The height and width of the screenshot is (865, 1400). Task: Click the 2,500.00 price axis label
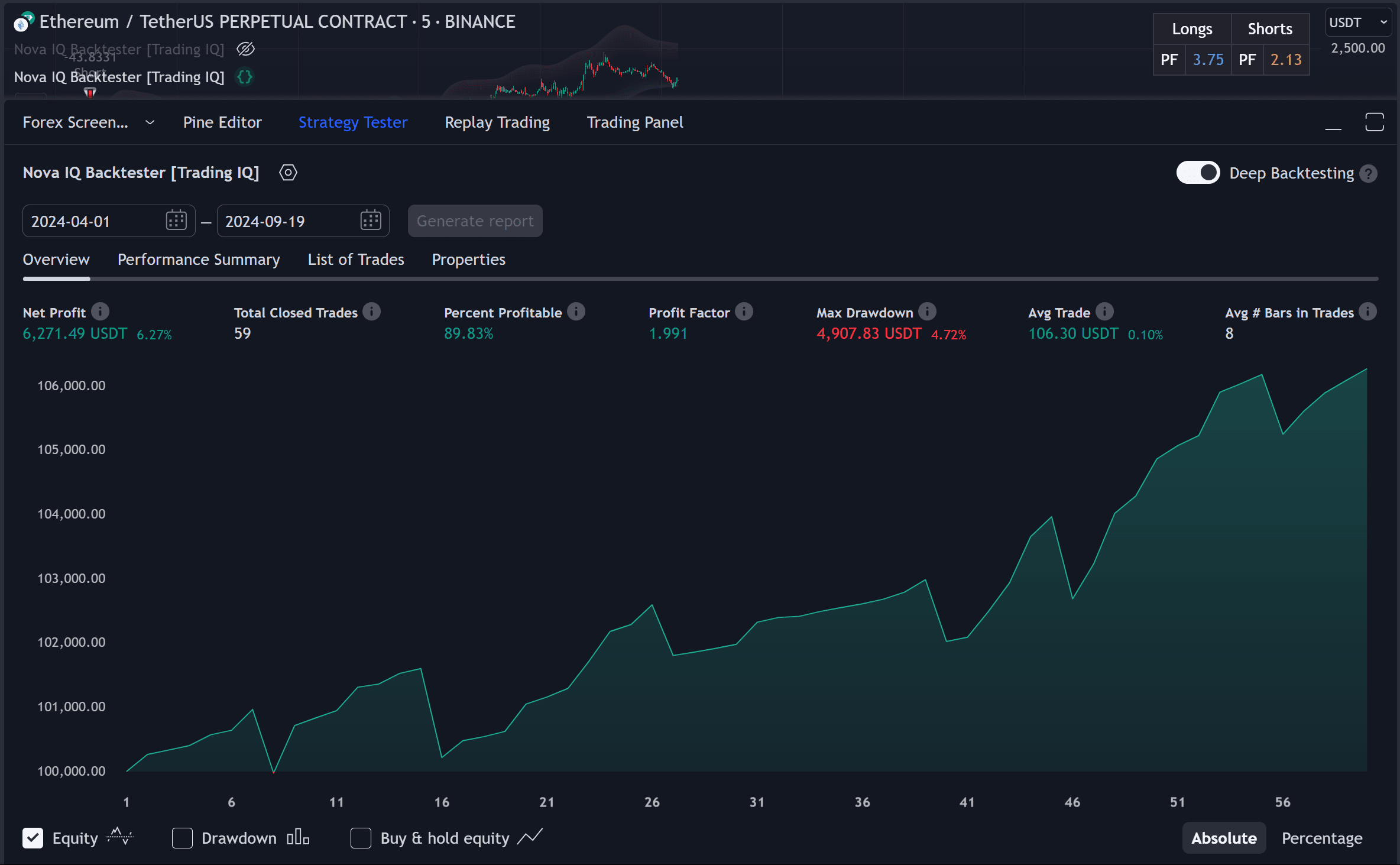click(1357, 48)
